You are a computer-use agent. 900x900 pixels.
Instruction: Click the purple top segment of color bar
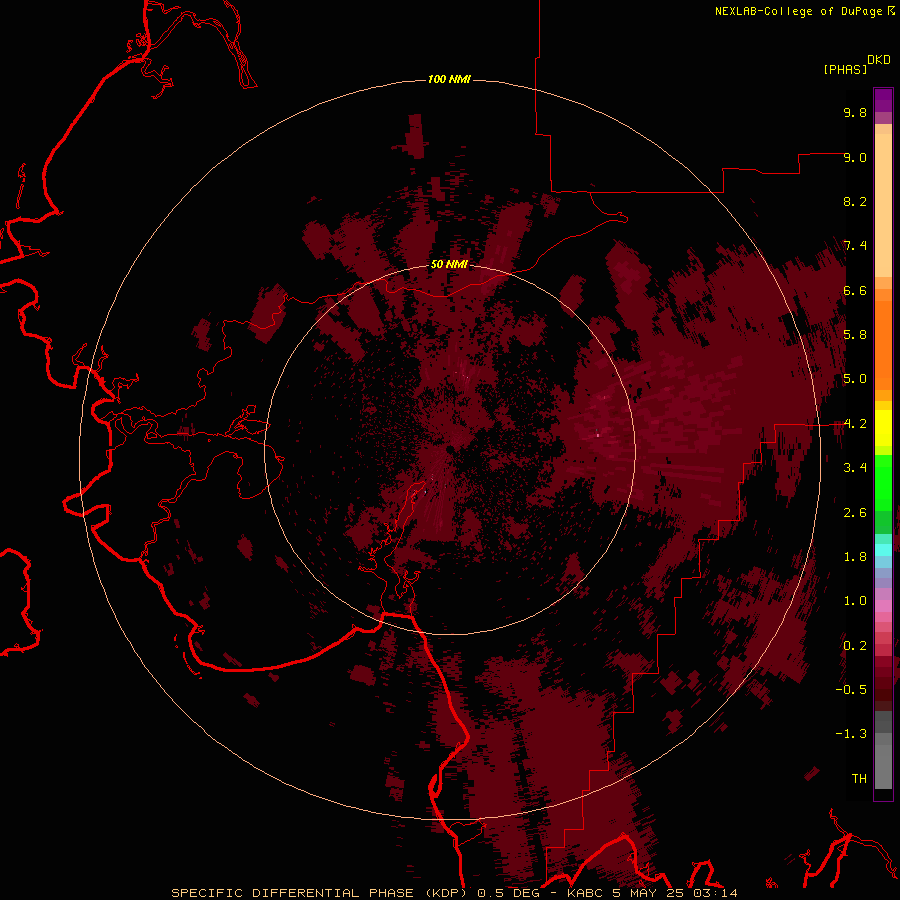coord(883,100)
